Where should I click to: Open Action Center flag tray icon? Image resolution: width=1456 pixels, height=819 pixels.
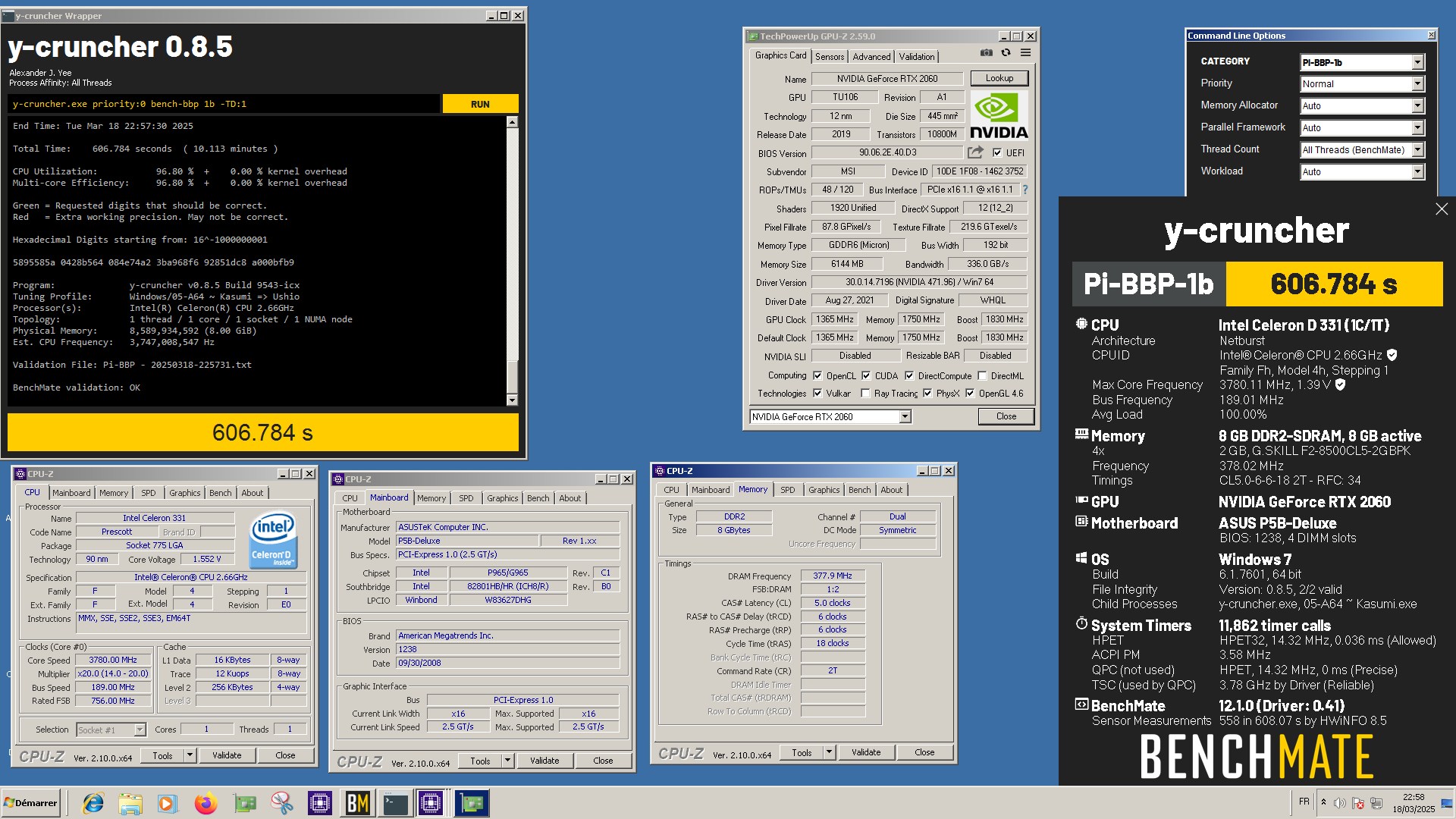pyautogui.click(x=1358, y=803)
